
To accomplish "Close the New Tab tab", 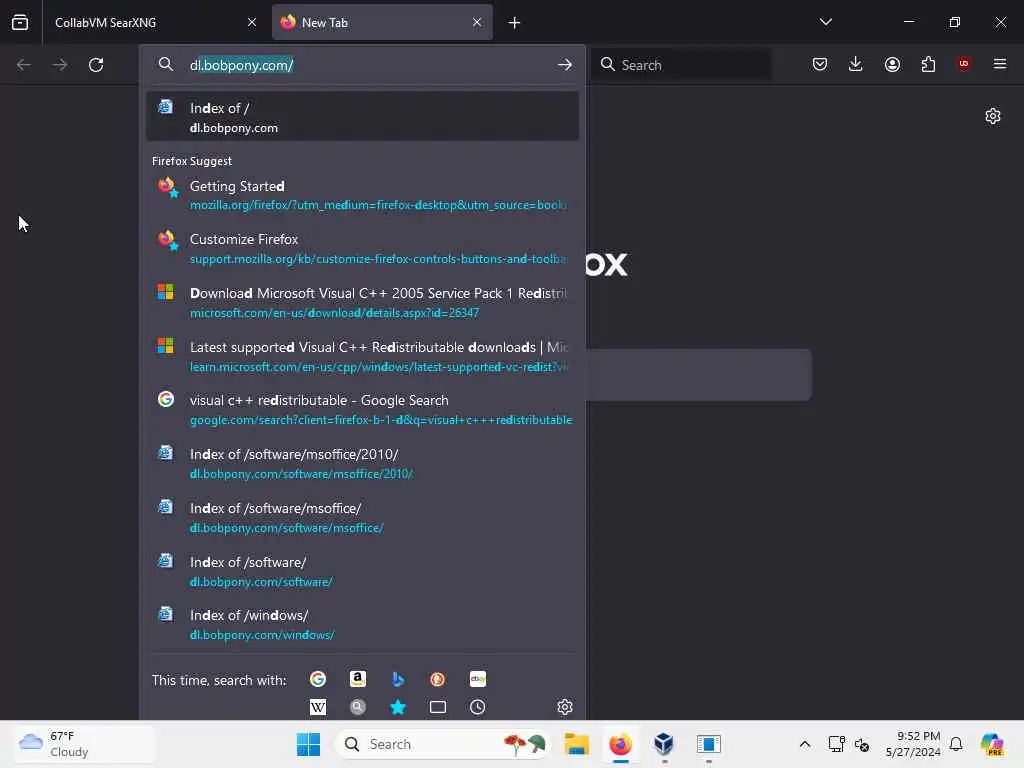I will [x=477, y=22].
